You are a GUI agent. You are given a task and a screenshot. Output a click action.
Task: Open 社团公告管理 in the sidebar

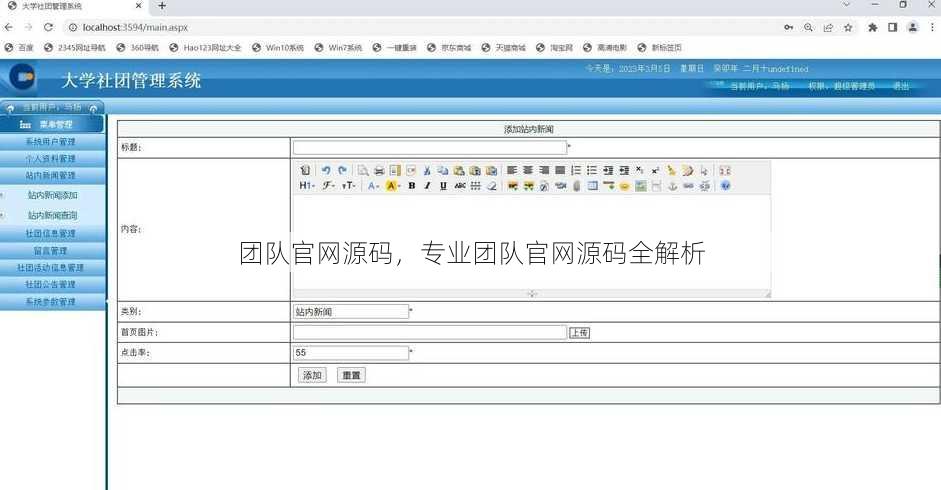(52, 284)
